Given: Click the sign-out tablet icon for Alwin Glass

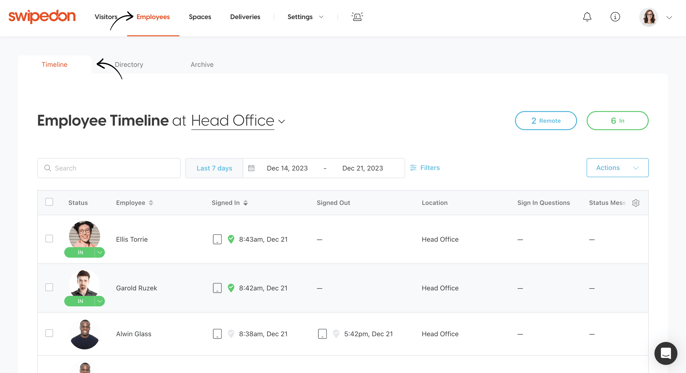Looking at the screenshot, I should (x=322, y=334).
